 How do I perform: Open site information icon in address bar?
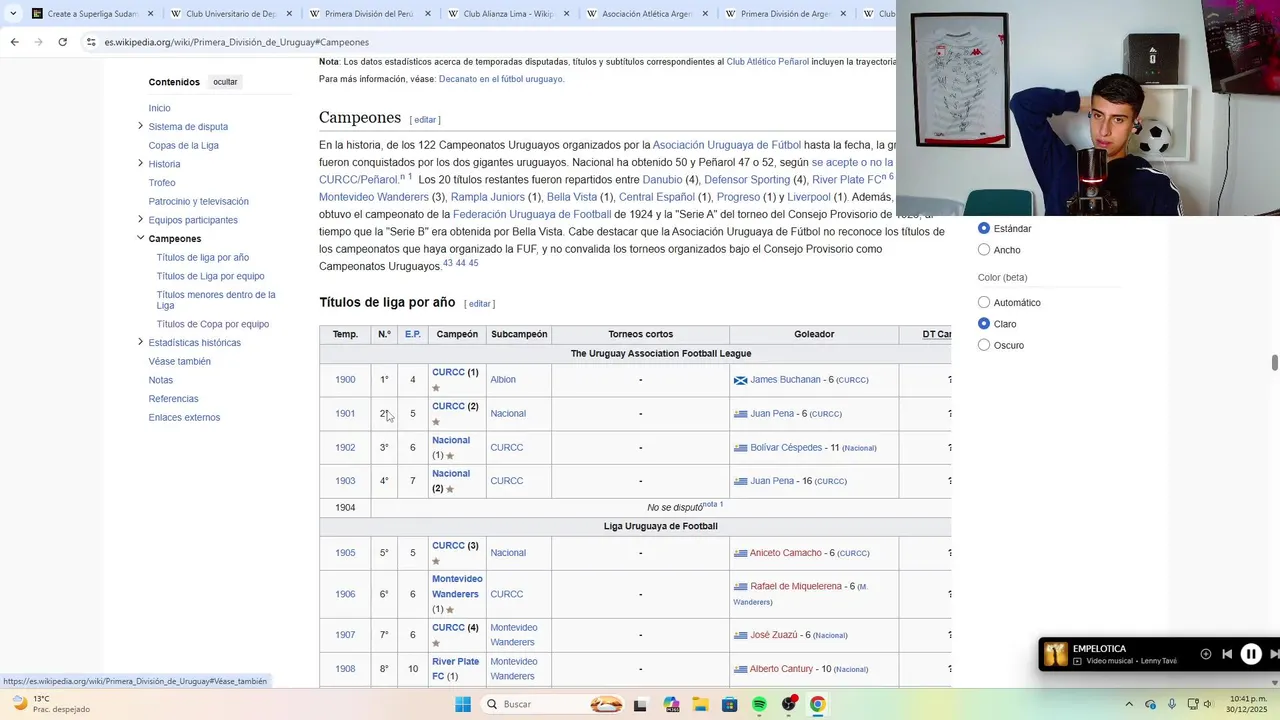[91, 42]
